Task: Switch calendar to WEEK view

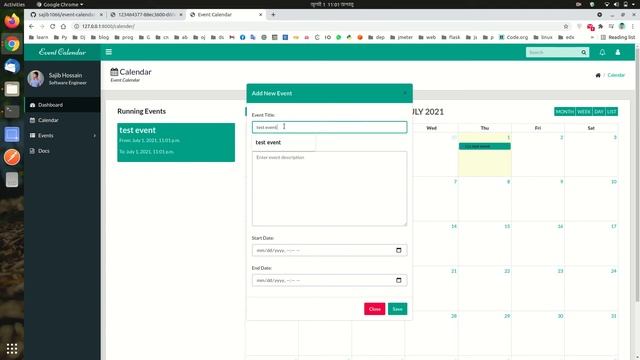Action: point(584,111)
